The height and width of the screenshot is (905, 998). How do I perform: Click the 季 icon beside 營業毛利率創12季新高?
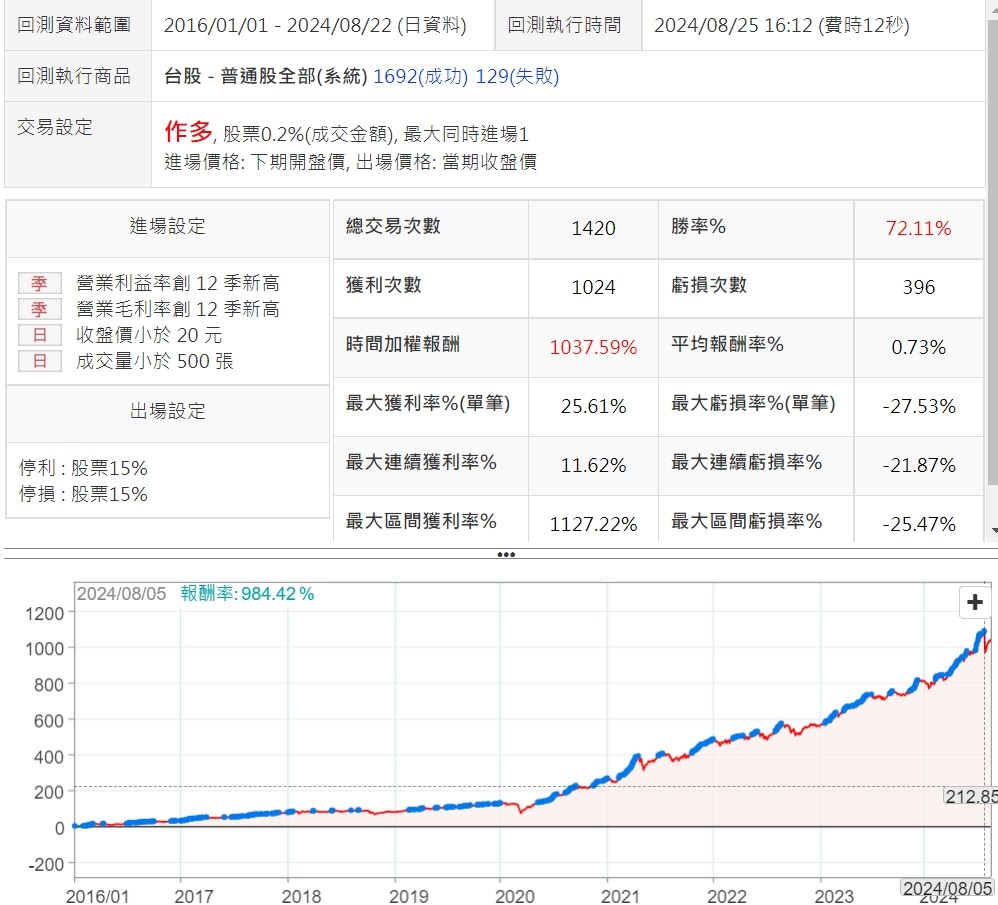[40, 309]
